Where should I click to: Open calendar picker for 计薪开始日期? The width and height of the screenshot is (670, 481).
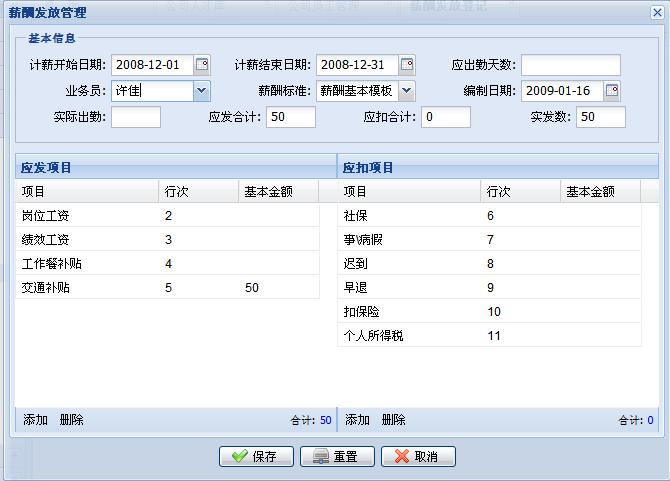pyautogui.click(x=202, y=65)
